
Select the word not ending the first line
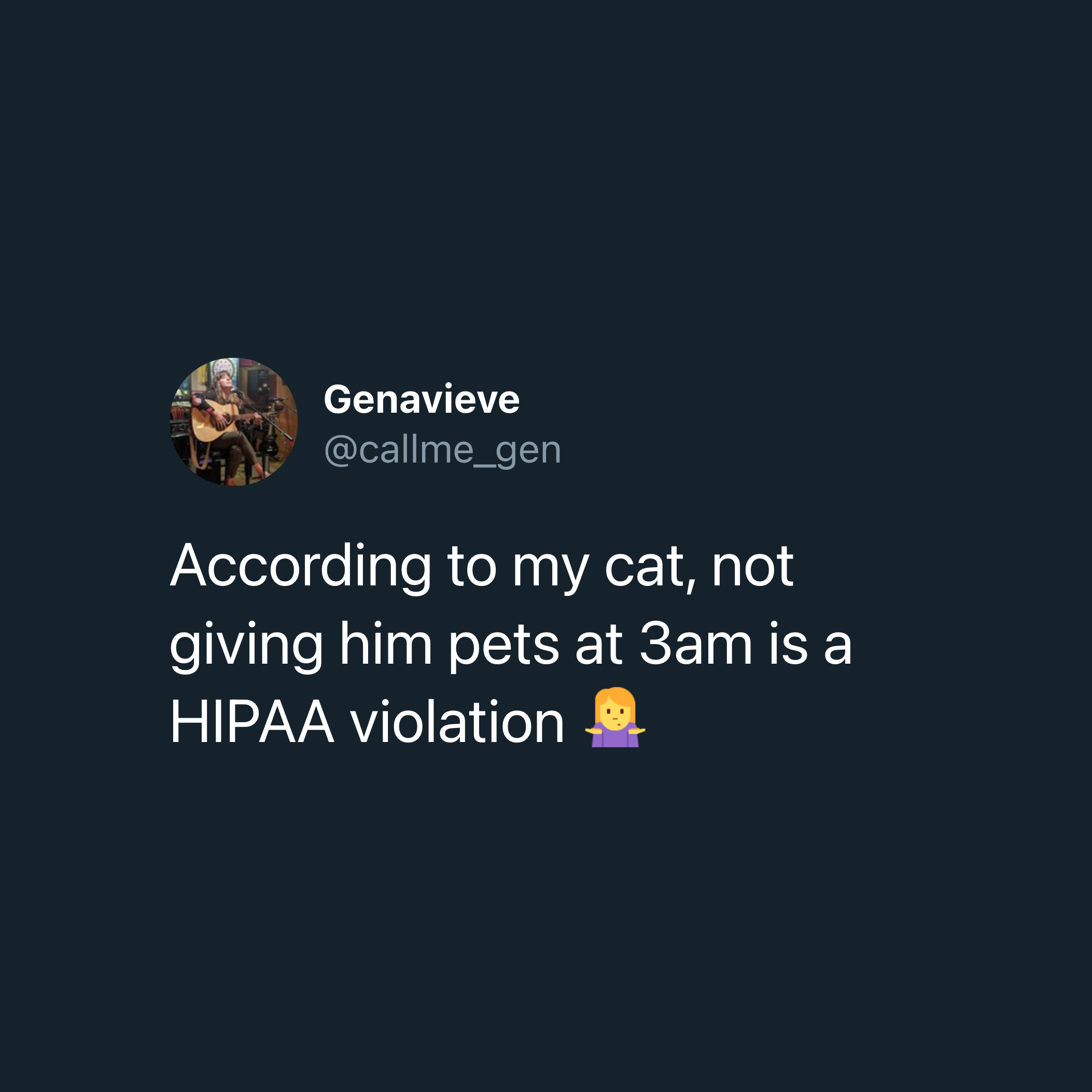tap(753, 567)
